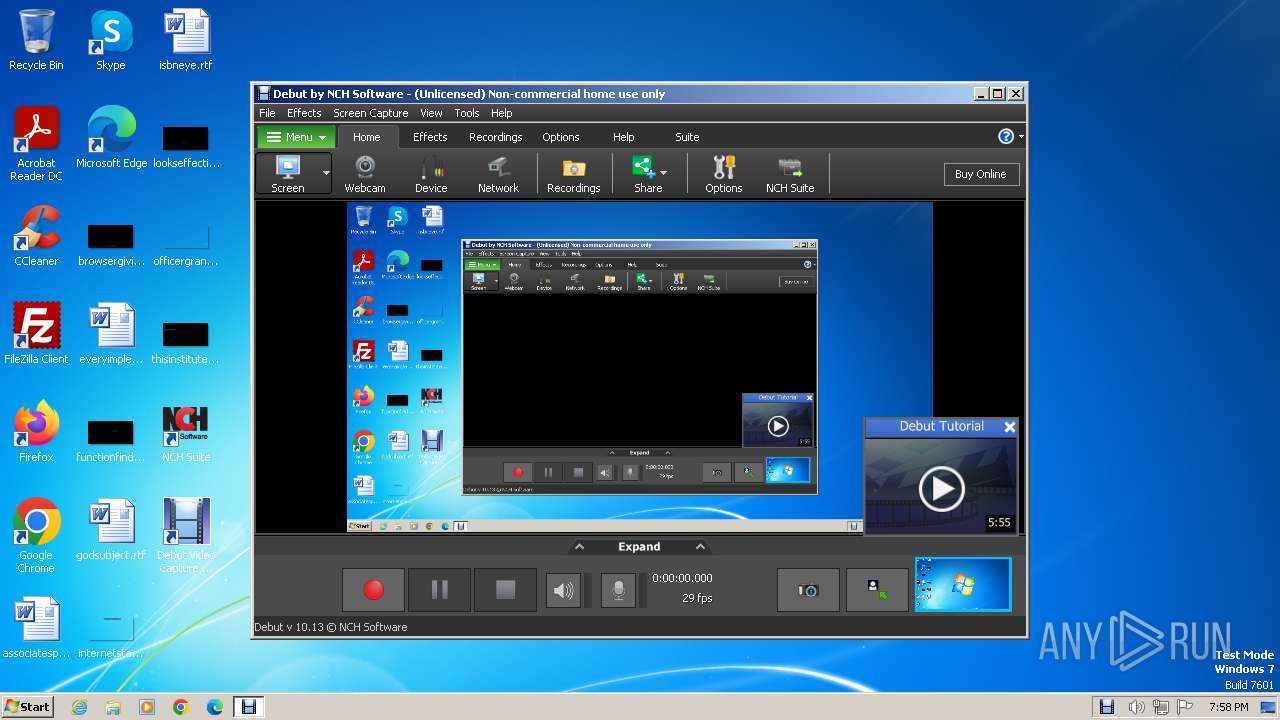Click the cursor selection capture button

pos(877,590)
